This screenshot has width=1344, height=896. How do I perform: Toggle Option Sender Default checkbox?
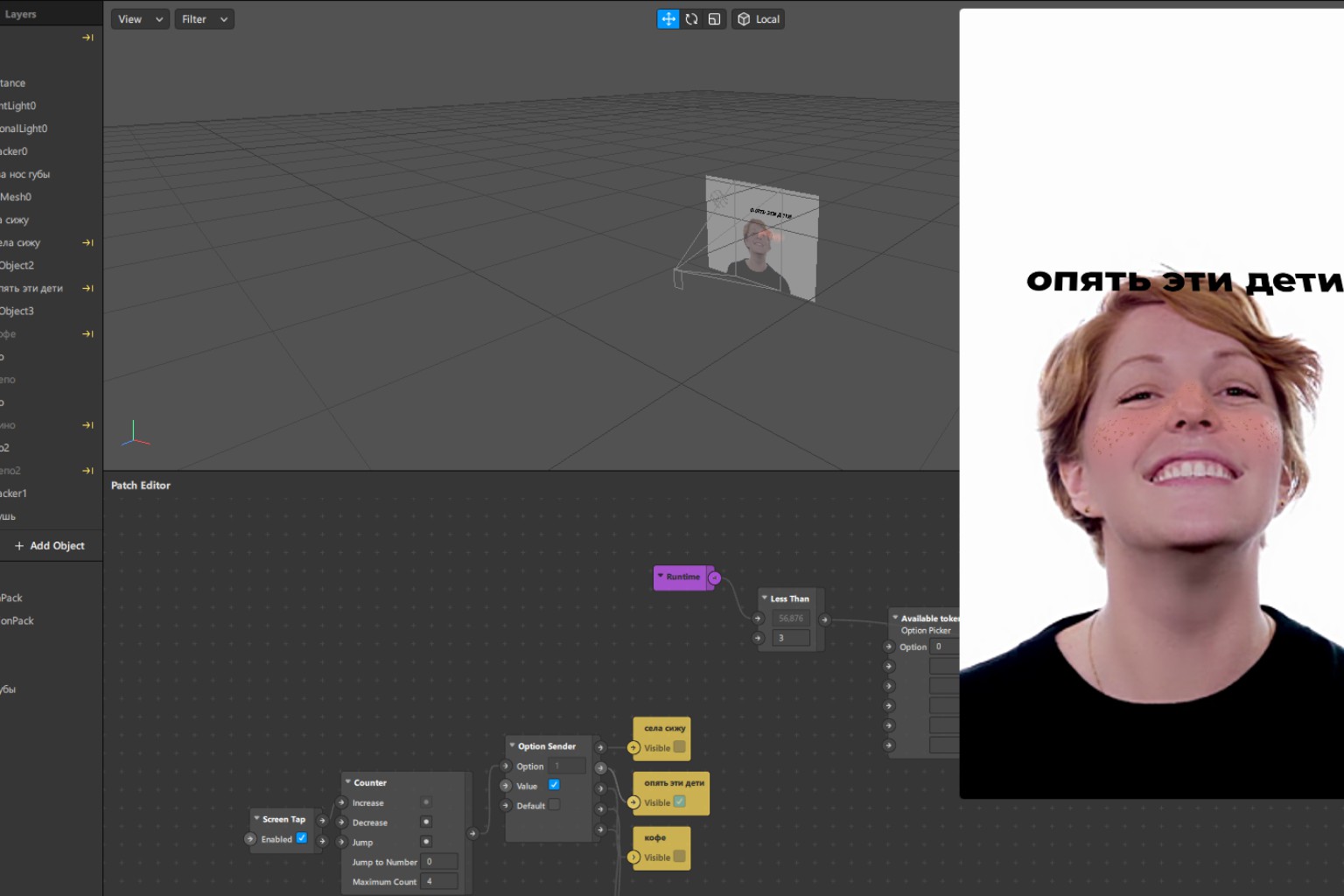point(554,805)
